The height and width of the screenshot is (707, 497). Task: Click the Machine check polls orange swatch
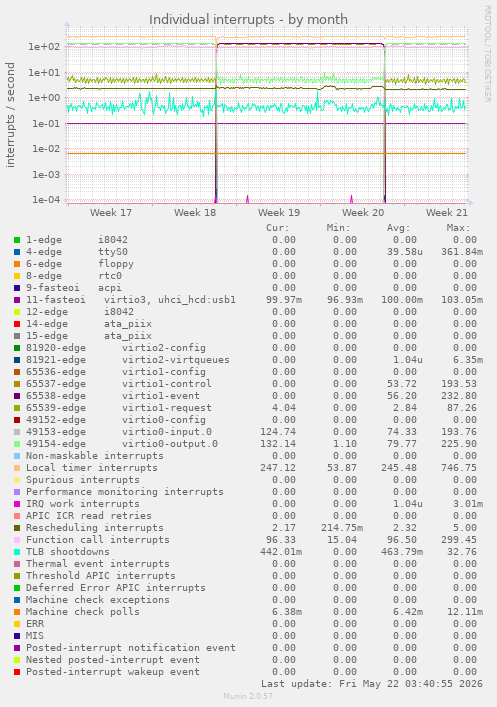click(x=17, y=611)
